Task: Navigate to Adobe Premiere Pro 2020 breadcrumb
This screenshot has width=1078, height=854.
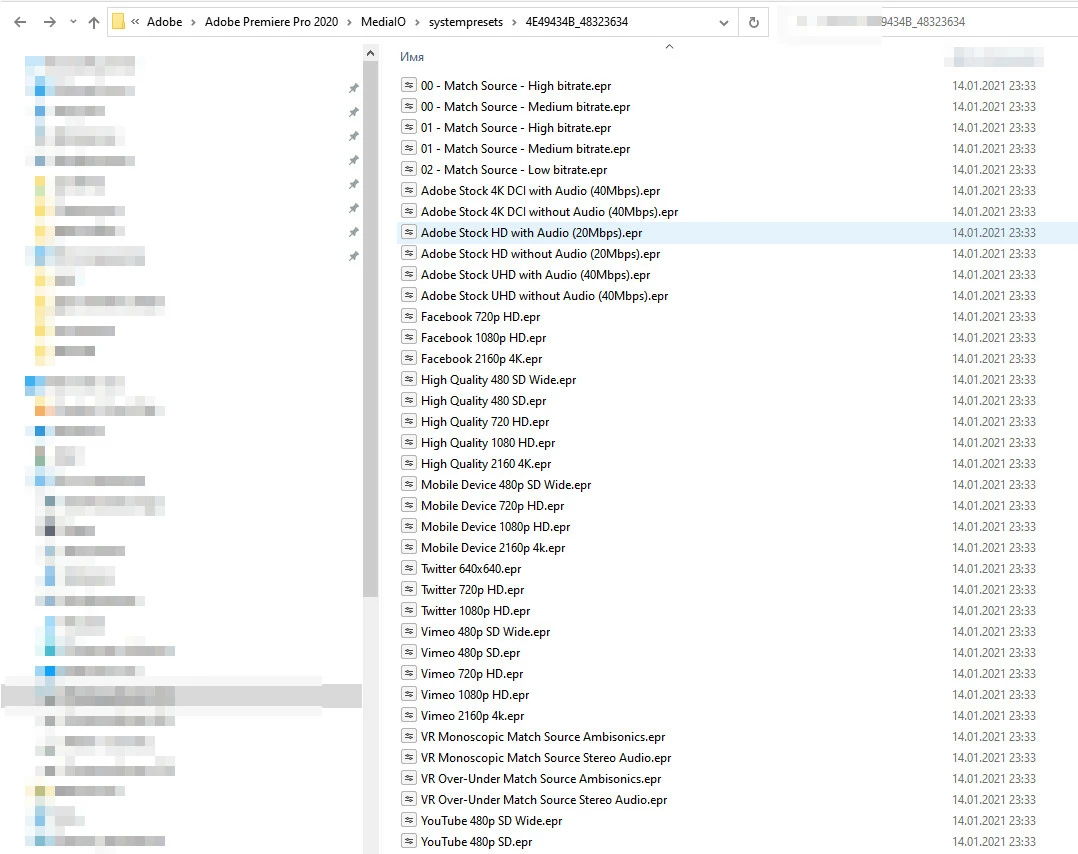Action: coord(272,22)
